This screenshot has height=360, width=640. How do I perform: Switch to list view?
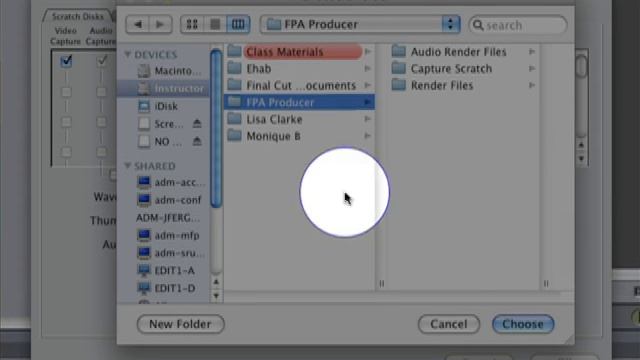click(x=215, y=24)
